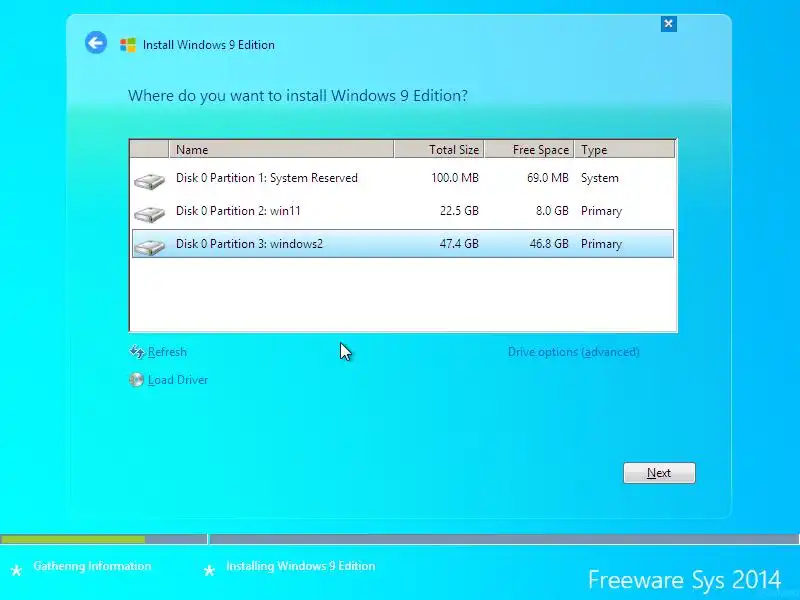Open Drive options (advanced)

pyautogui.click(x=573, y=352)
